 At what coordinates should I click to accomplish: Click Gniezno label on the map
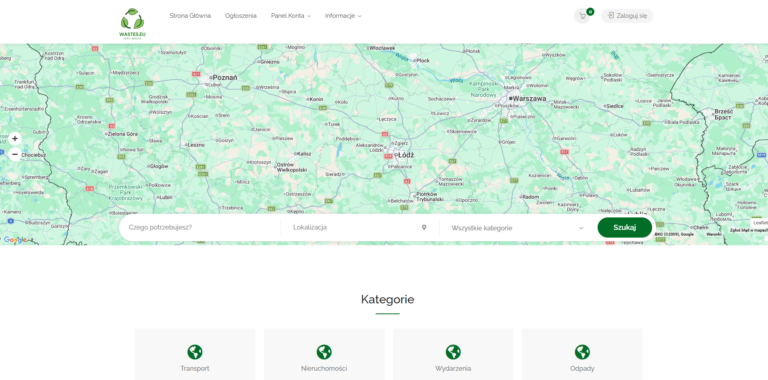pos(269,62)
